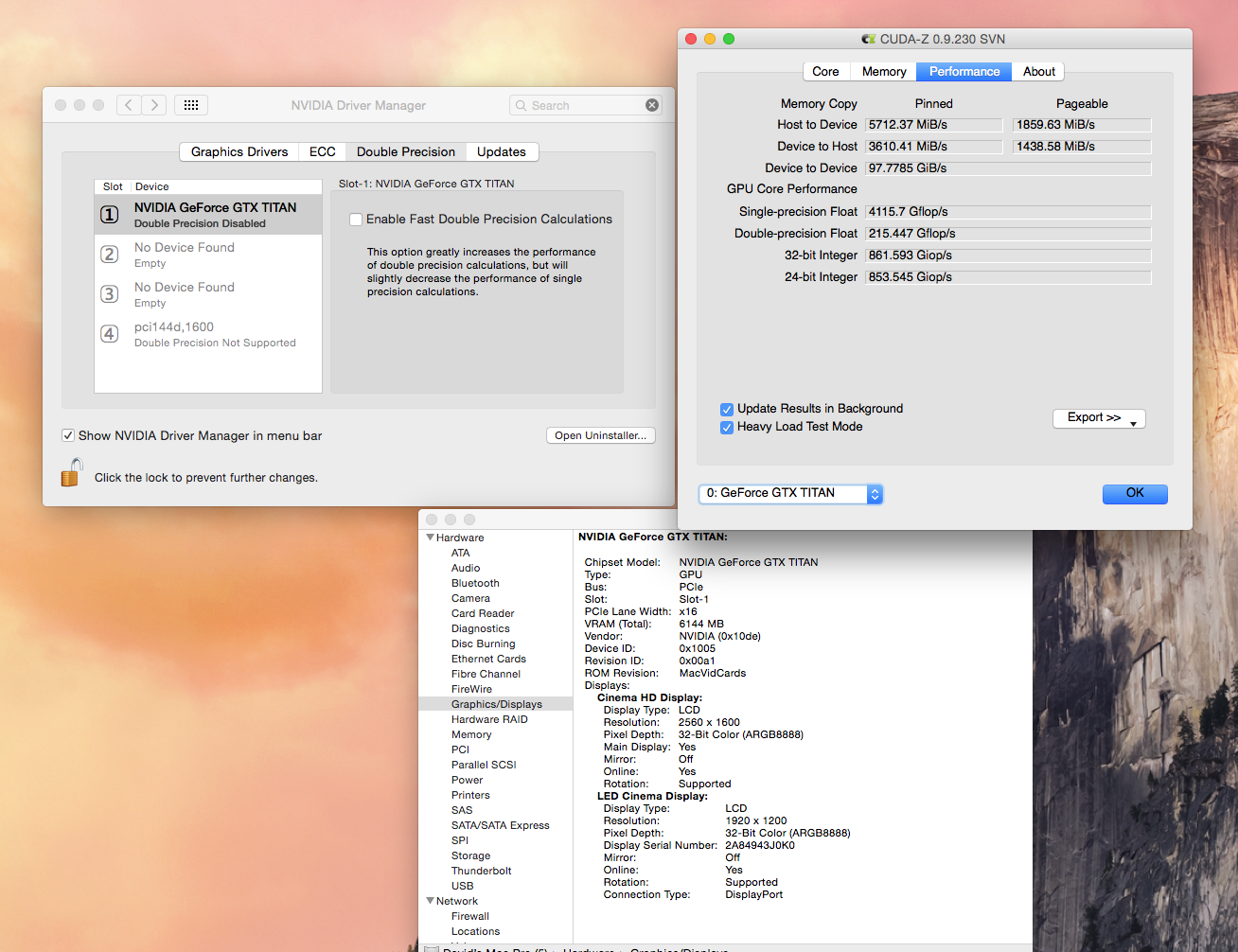Viewport: 1238px width, 952px height.
Task: Show all preferences grid icon
Action: point(190,105)
